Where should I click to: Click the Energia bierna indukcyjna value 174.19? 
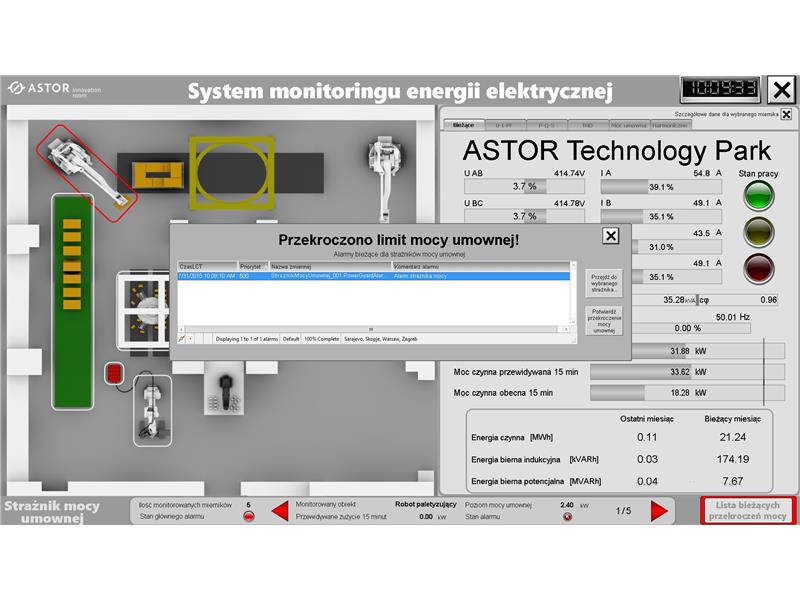733,459
